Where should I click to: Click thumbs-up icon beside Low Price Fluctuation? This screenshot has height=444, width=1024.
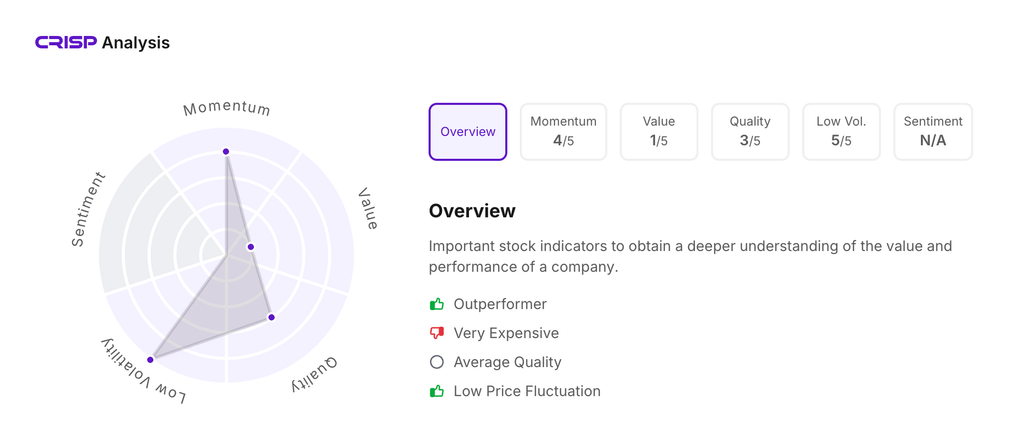tap(437, 391)
